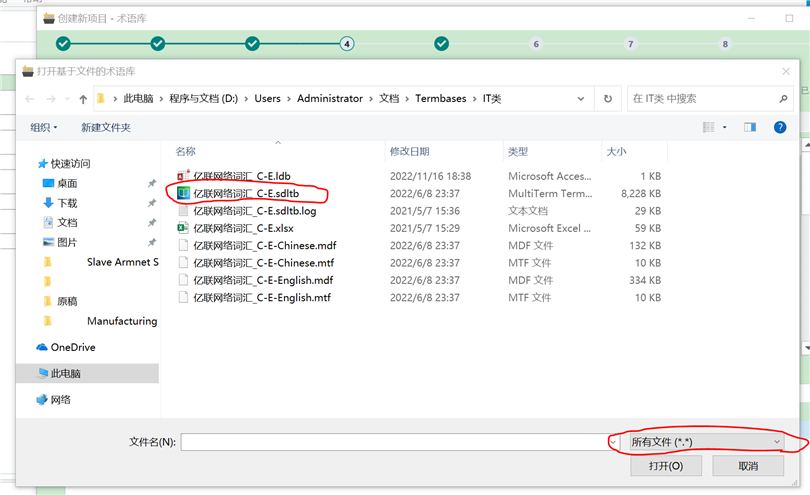This screenshot has width=810, height=495.
Task: Click 新建文件夹 button
Action: (x=106, y=127)
